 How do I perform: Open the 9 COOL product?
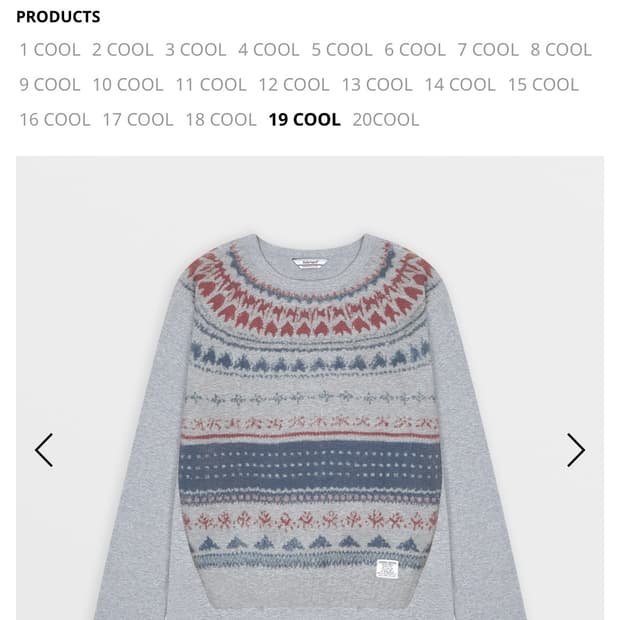point(50,85)
